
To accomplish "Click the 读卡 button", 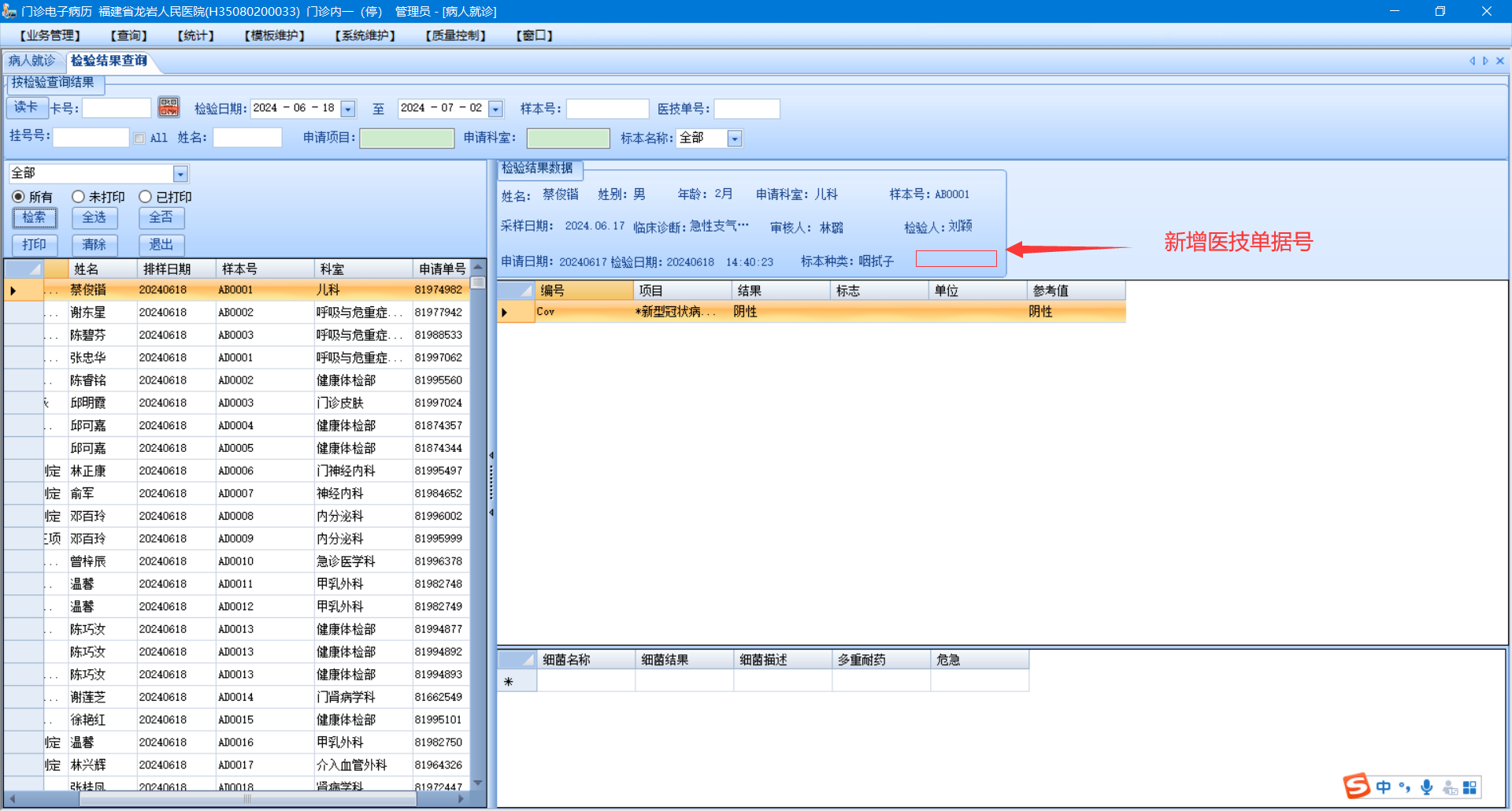I will pyautogui.click(x=27, y=107).
